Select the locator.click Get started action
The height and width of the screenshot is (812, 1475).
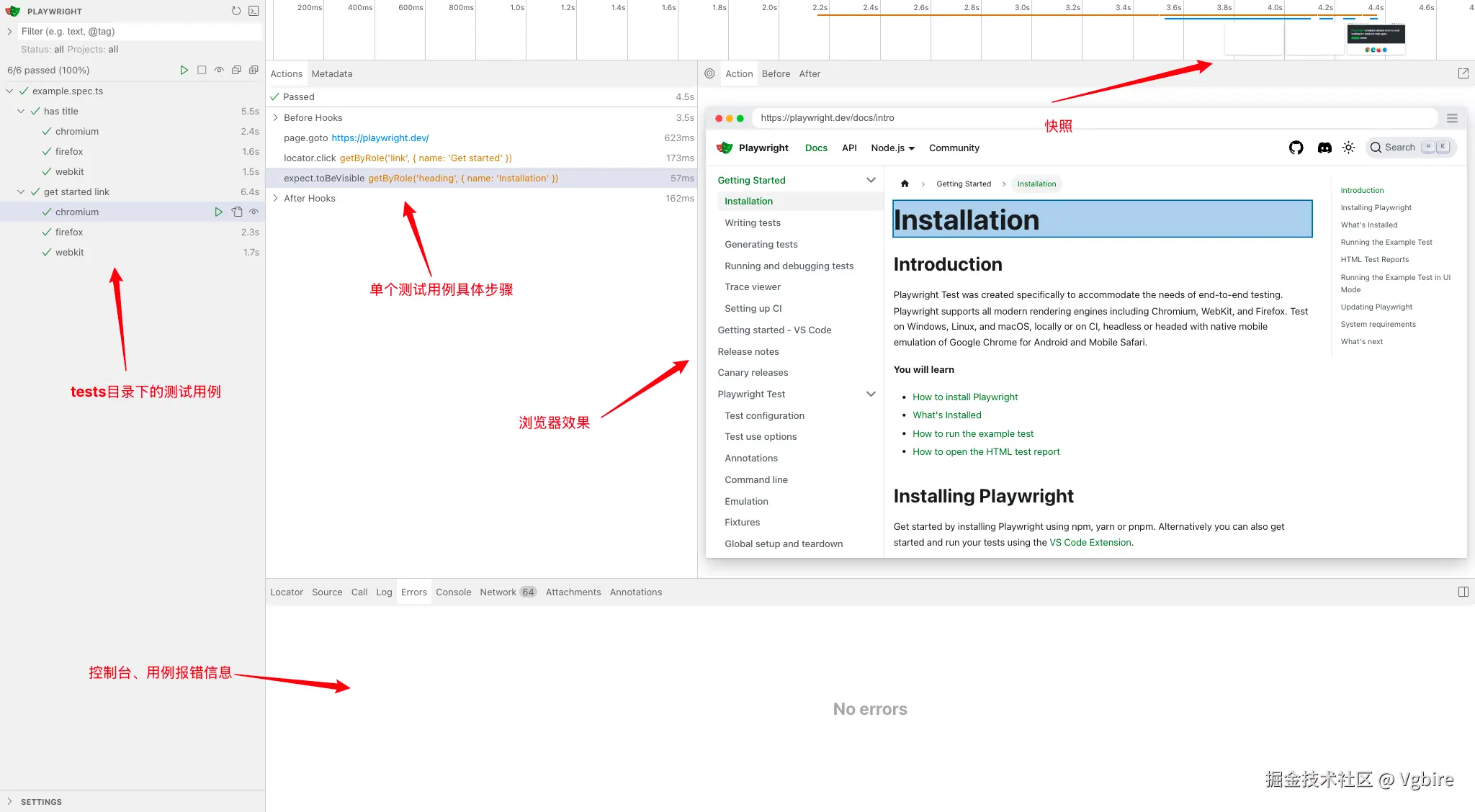tap(398, 158)
